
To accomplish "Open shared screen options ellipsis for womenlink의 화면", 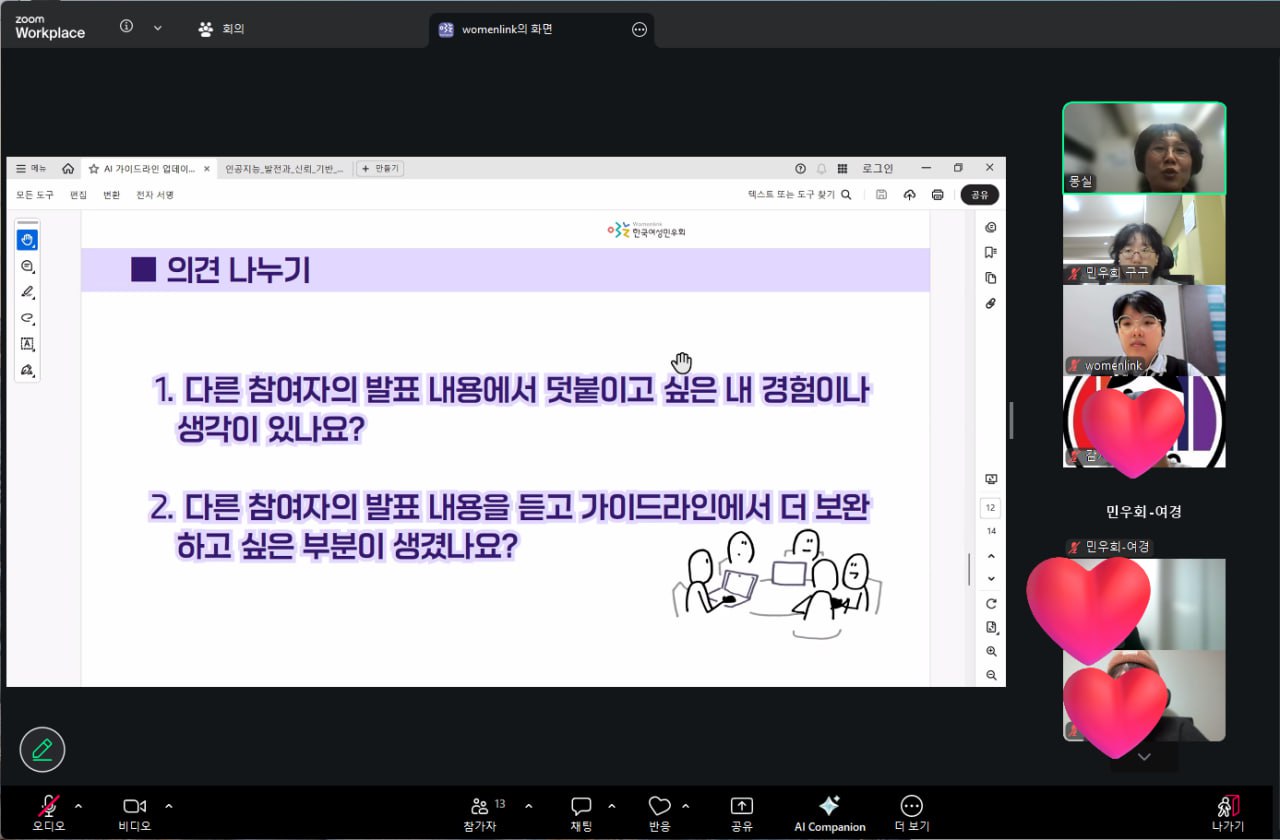I will (x=639, y=30).
